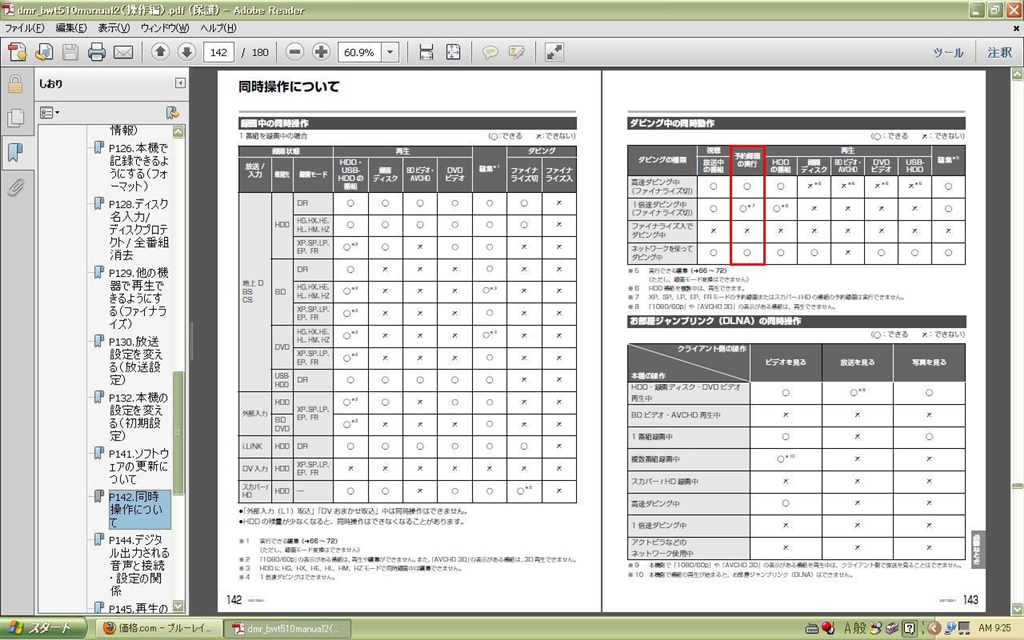Select bookmark P126.本機で記録できるようにする
The image size is (1024, 640).
pyautogui.click(x=139, y=167)
